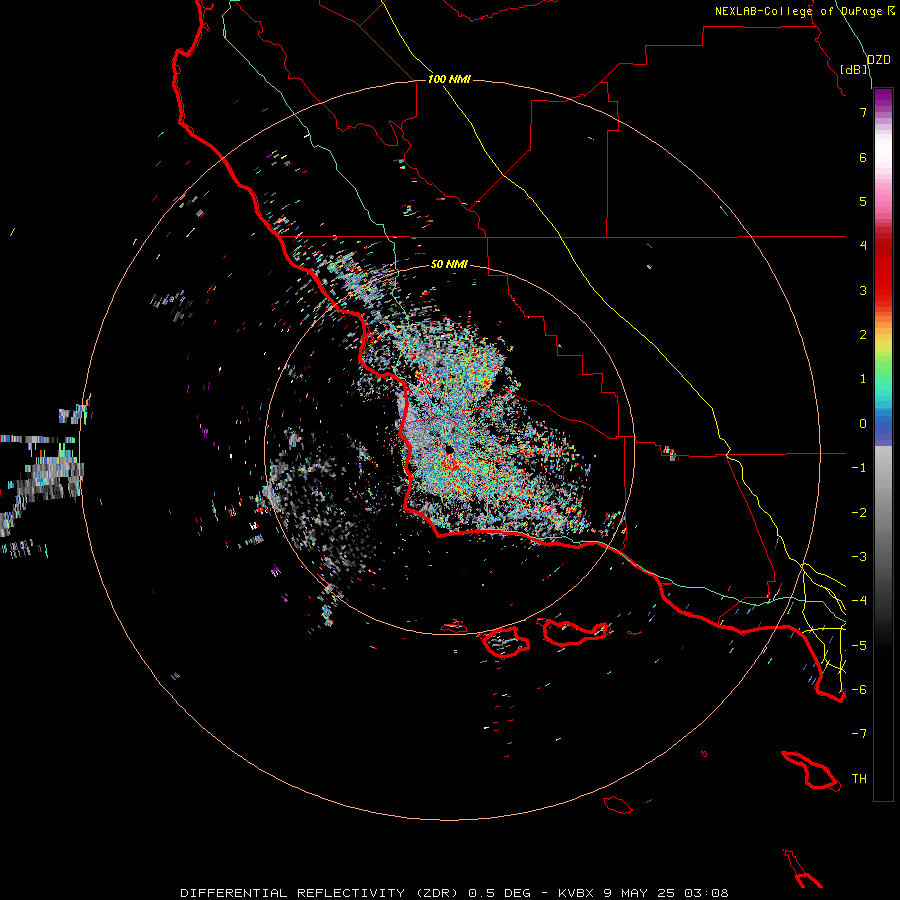Select the 7 dB value on the scale

click(863, 112)
